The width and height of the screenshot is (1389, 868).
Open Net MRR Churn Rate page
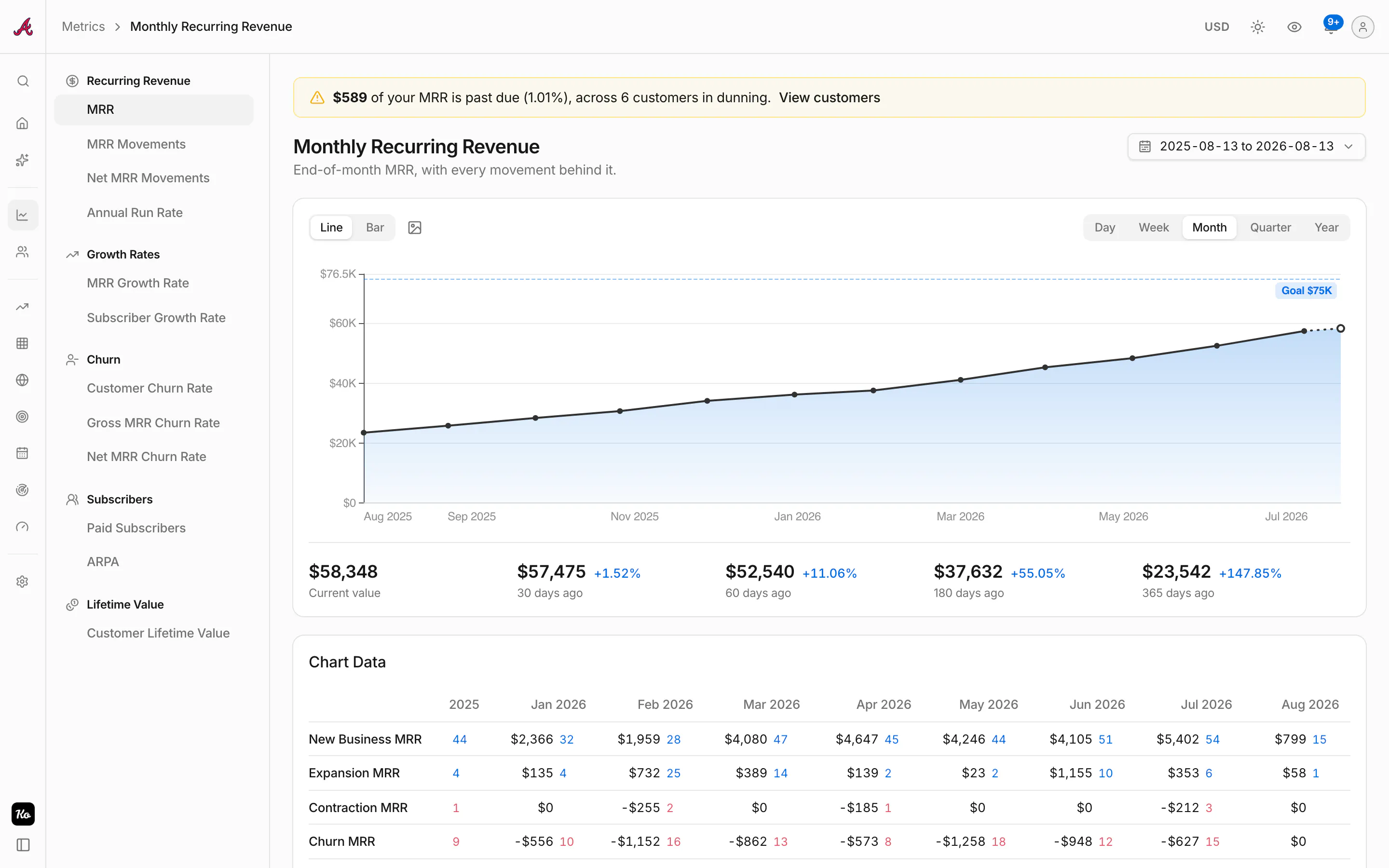[146, 456]
